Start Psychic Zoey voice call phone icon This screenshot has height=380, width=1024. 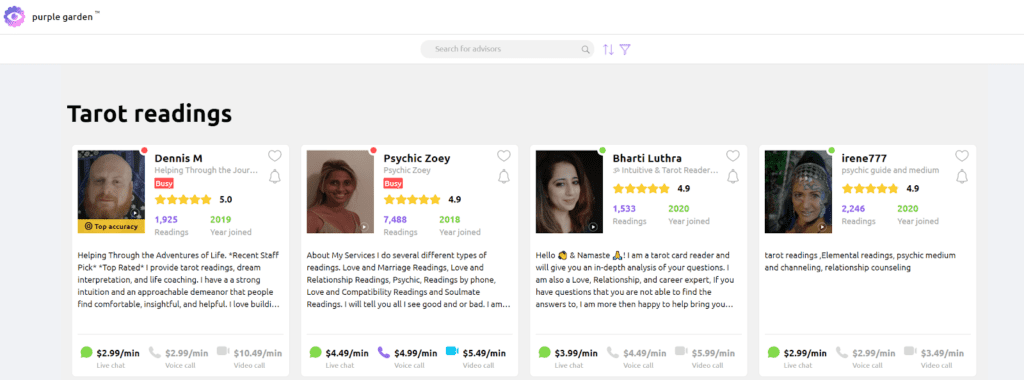click(383, 353)
